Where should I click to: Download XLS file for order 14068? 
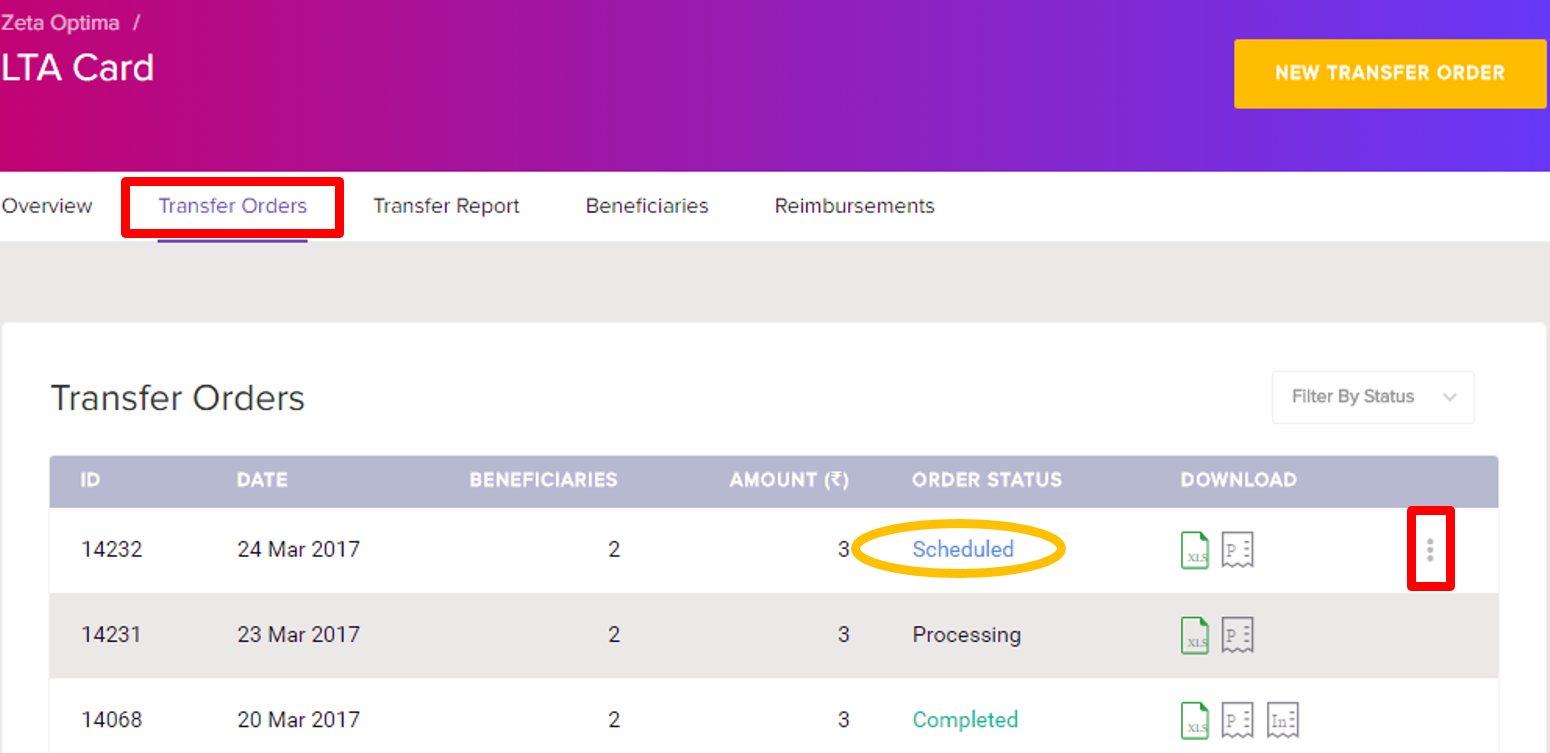(x=1195, y=720)
